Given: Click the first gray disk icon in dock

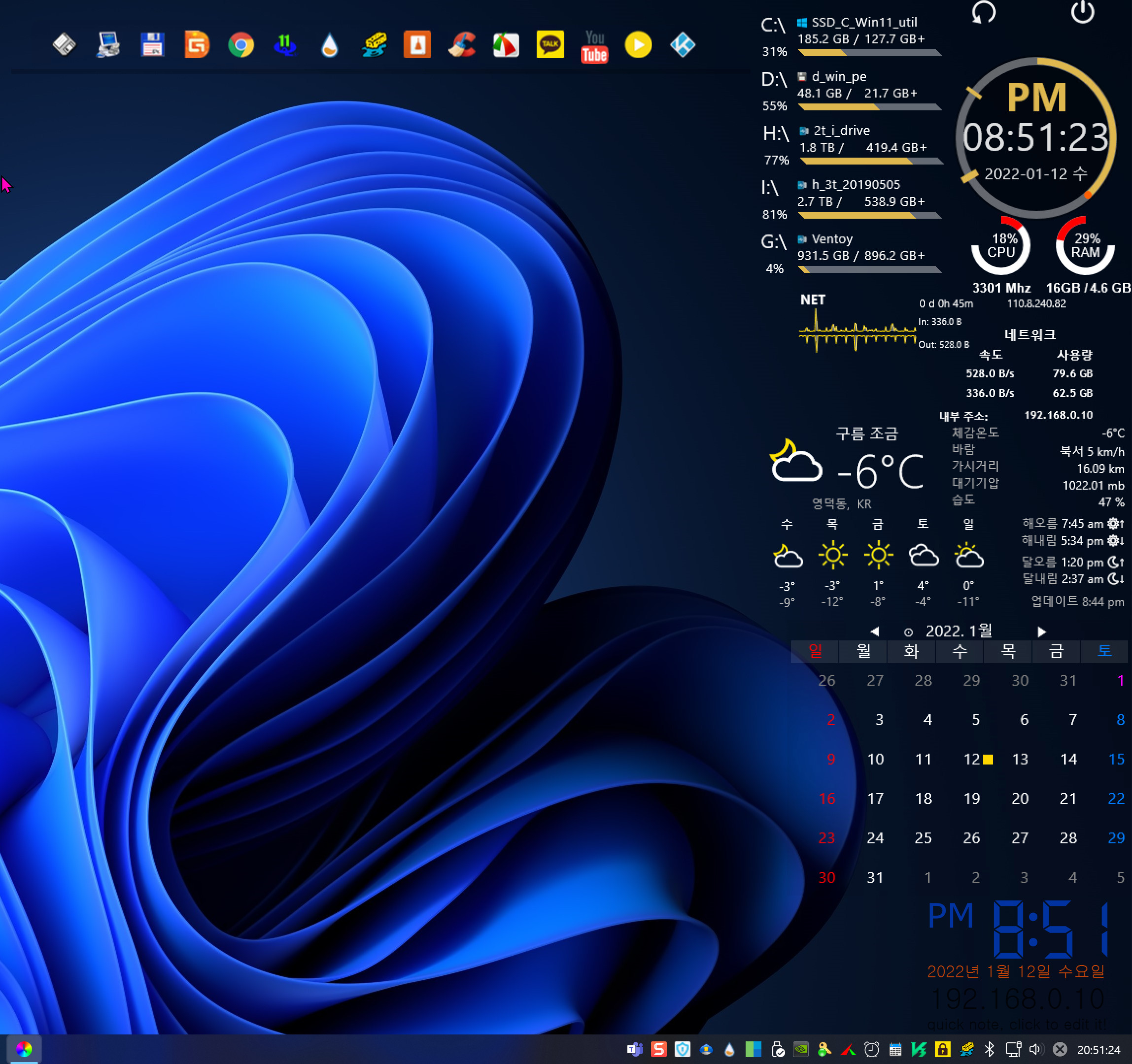Looking at the screenshot, I should click(x=65, y=45).
